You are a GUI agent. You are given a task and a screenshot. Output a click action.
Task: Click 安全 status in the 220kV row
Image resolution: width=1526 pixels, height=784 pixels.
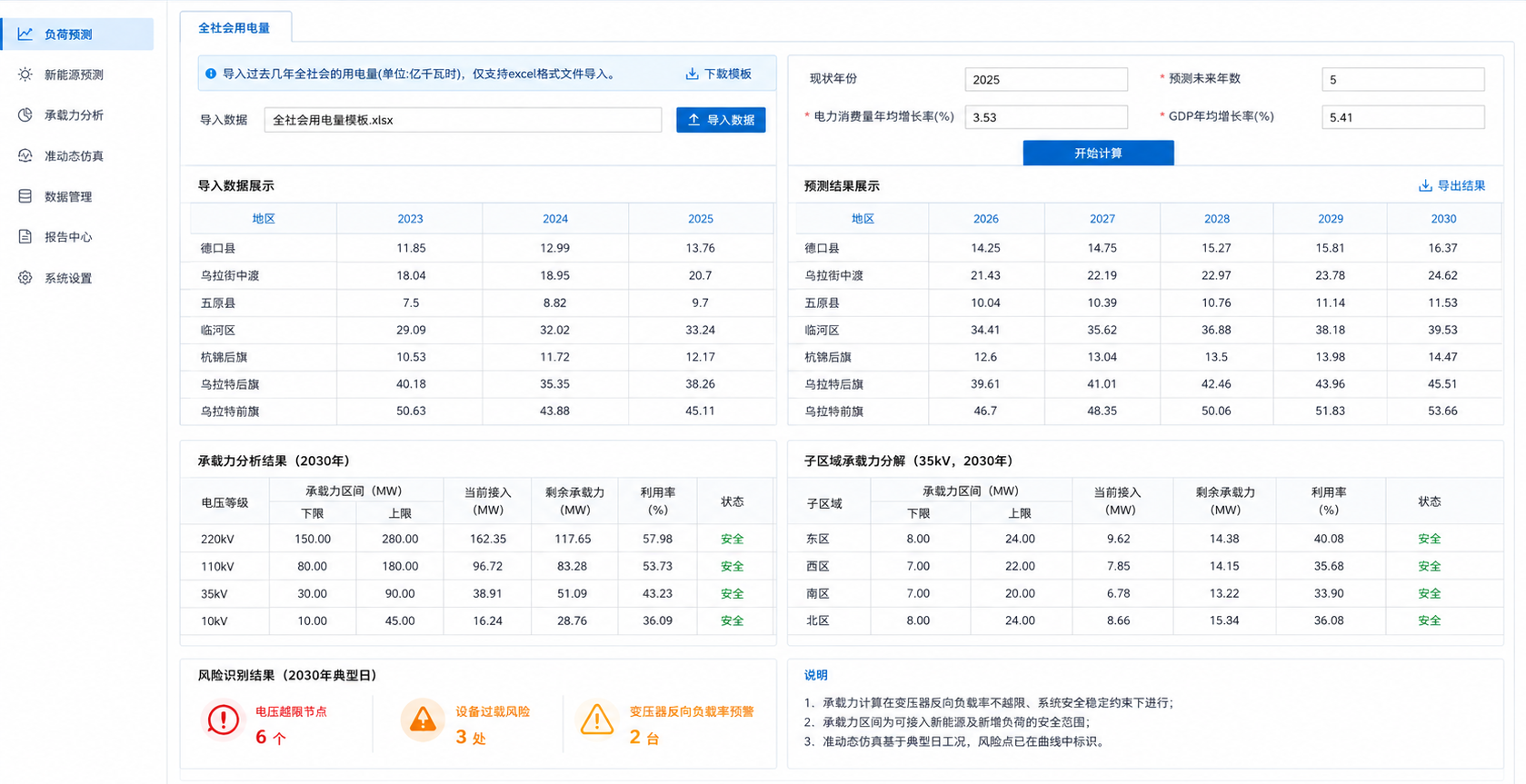click(x=732, y=539)
